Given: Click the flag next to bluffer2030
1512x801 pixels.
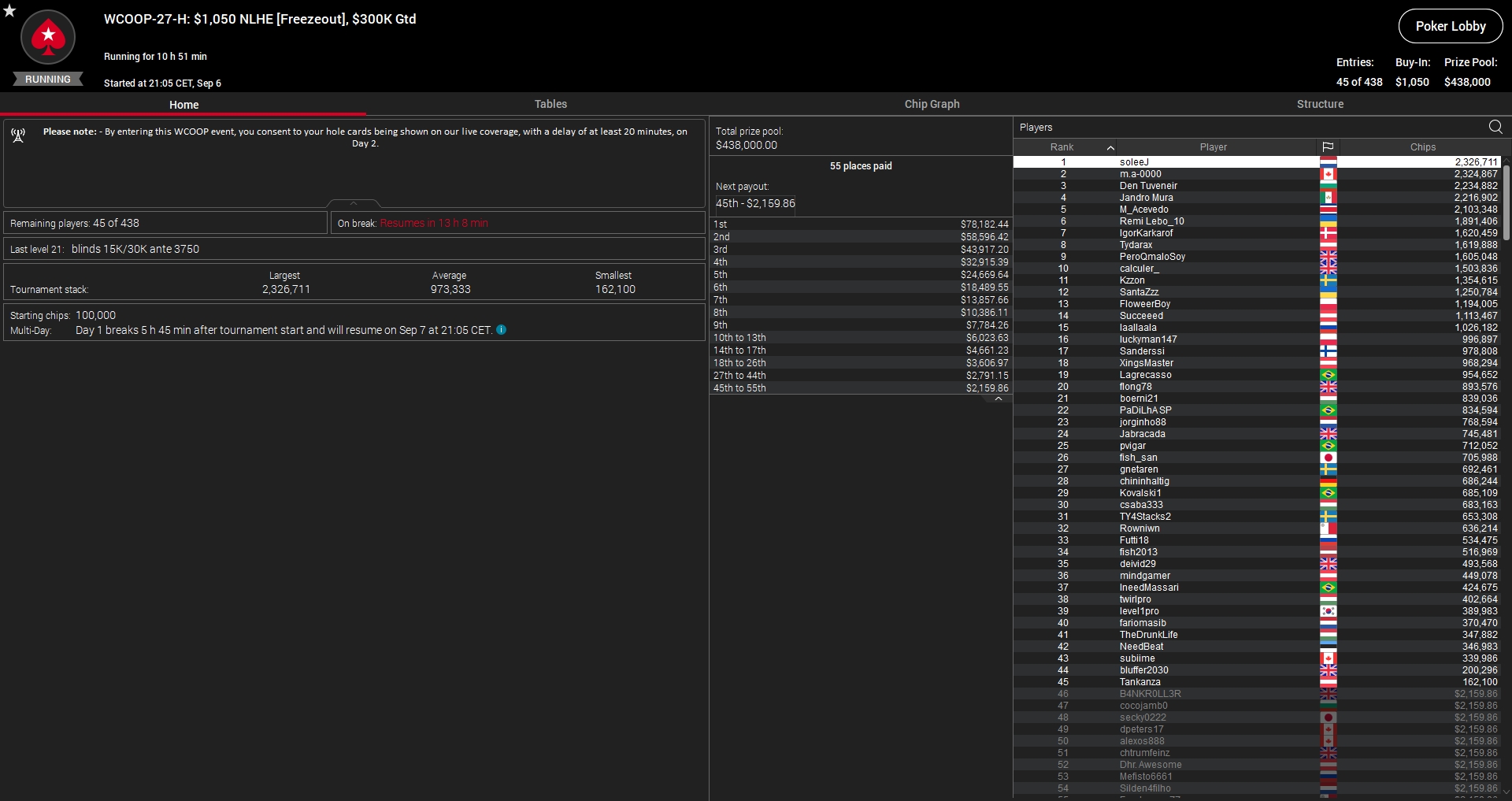Looking at the screenshot, I should 1329,670.
